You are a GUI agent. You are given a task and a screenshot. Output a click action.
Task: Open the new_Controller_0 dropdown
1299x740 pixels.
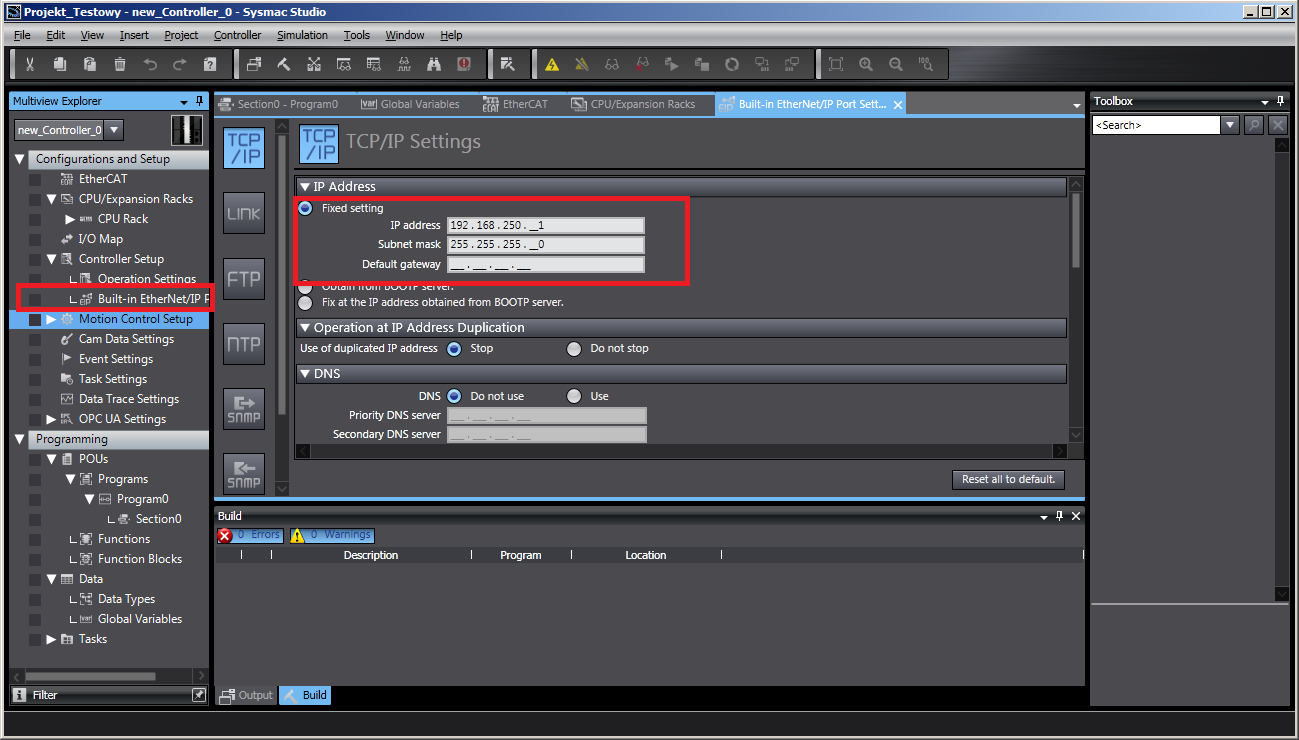pyautogui.click(x=114, y=130)
